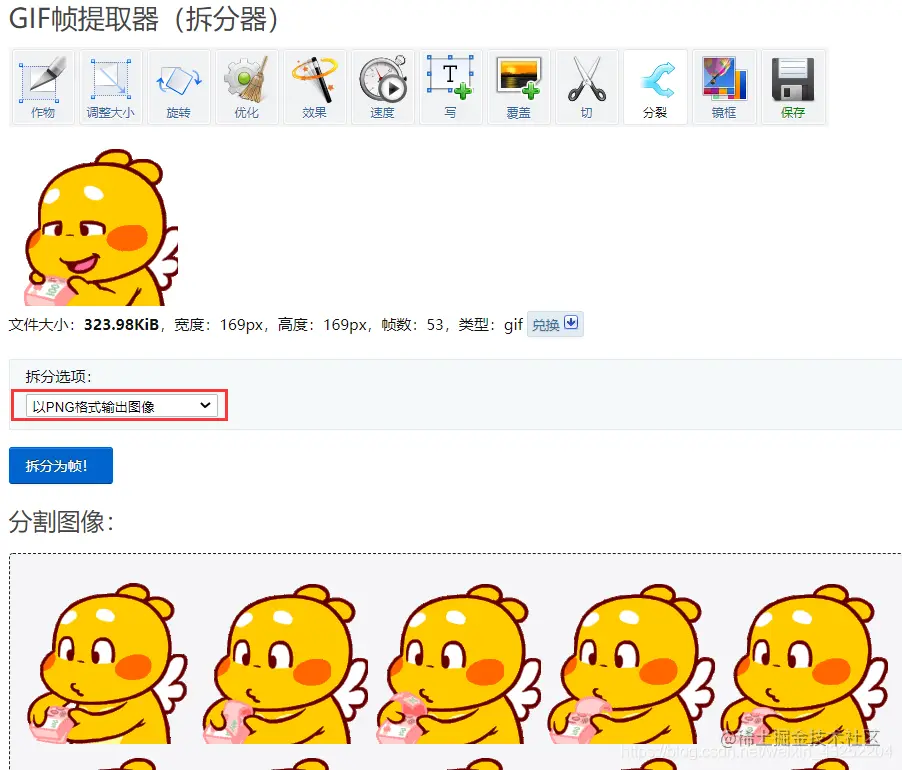Viewport: 902px width, 770px height.
Task: Select the second split frame thumbnail
Action: coord(285,664)
